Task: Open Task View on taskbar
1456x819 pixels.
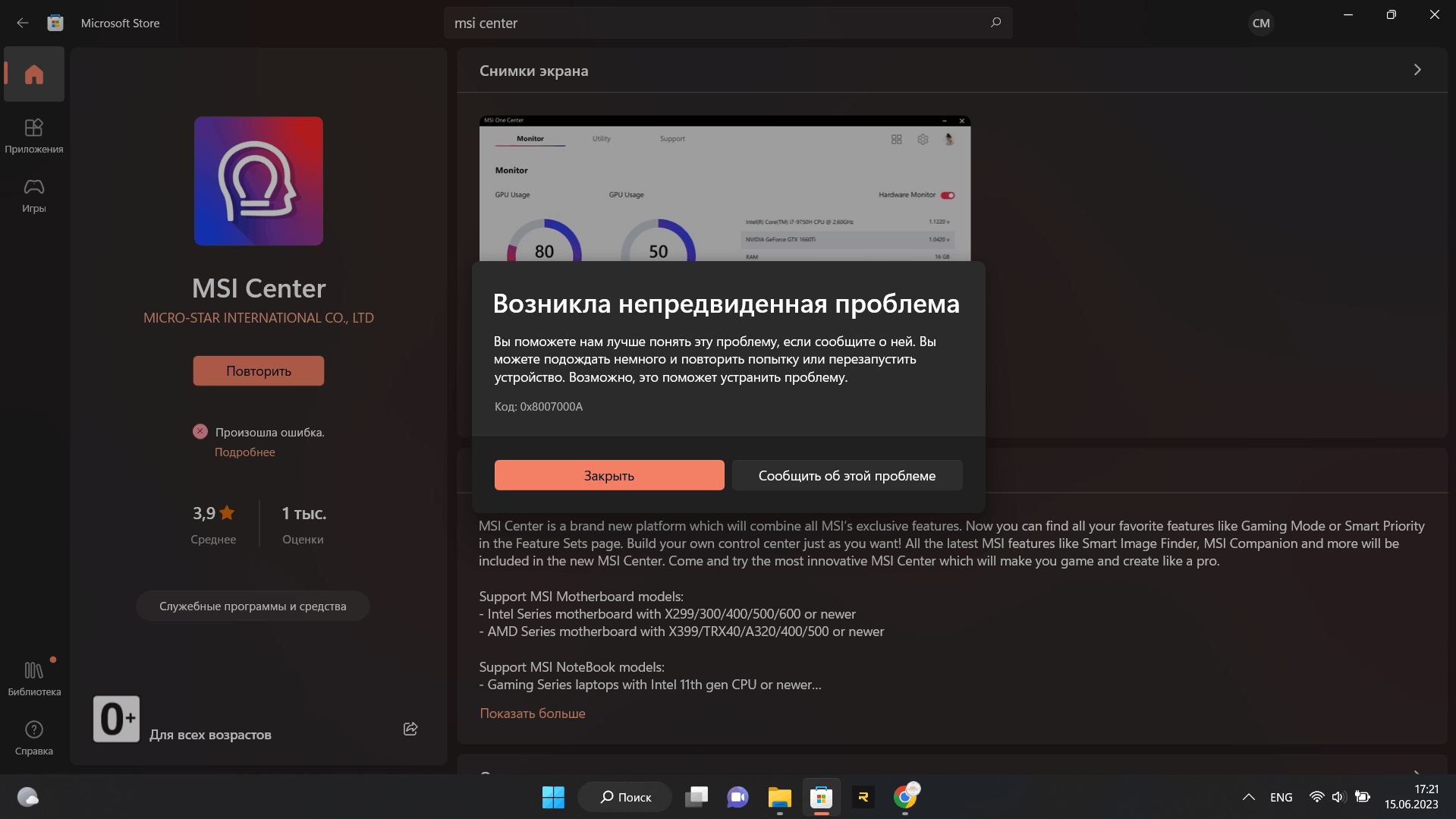Action: pos(697,797)
